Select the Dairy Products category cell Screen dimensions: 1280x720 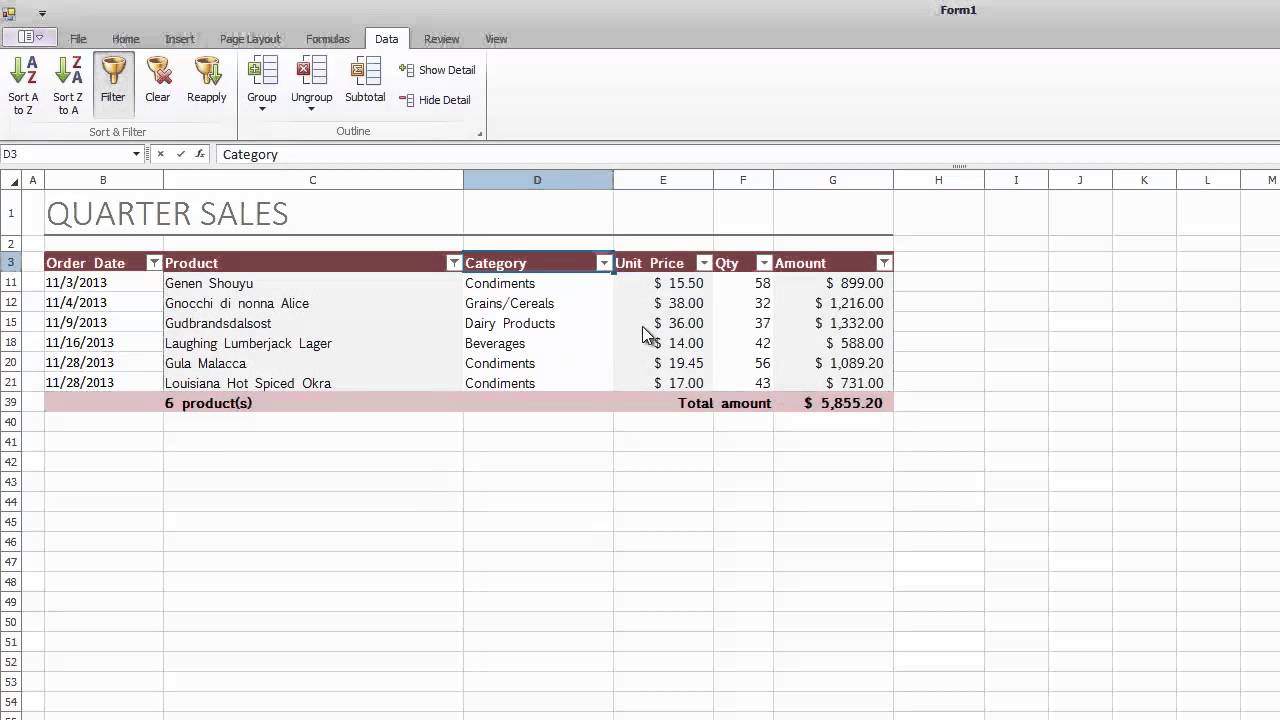pos(538,323)
